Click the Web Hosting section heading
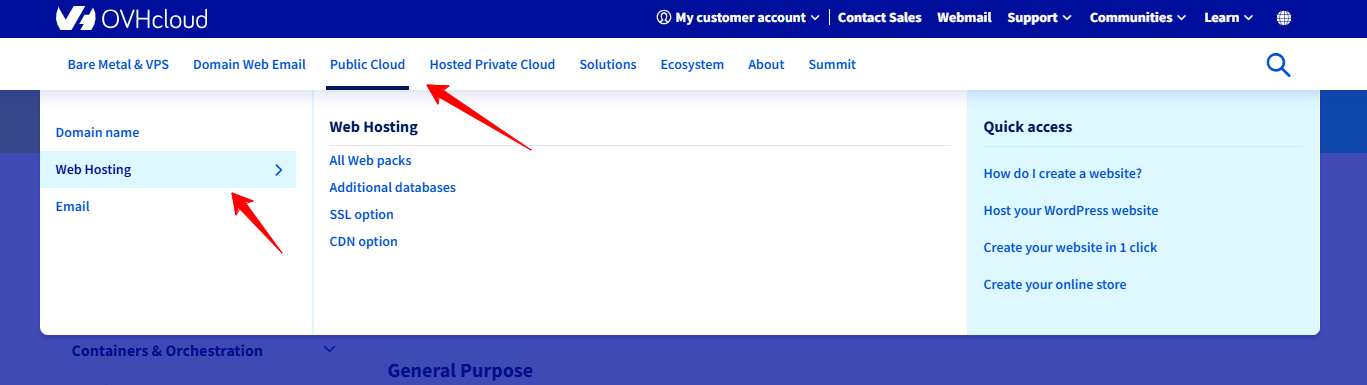The width and height of the screenshot is (1367, 385). coord(373,127)
